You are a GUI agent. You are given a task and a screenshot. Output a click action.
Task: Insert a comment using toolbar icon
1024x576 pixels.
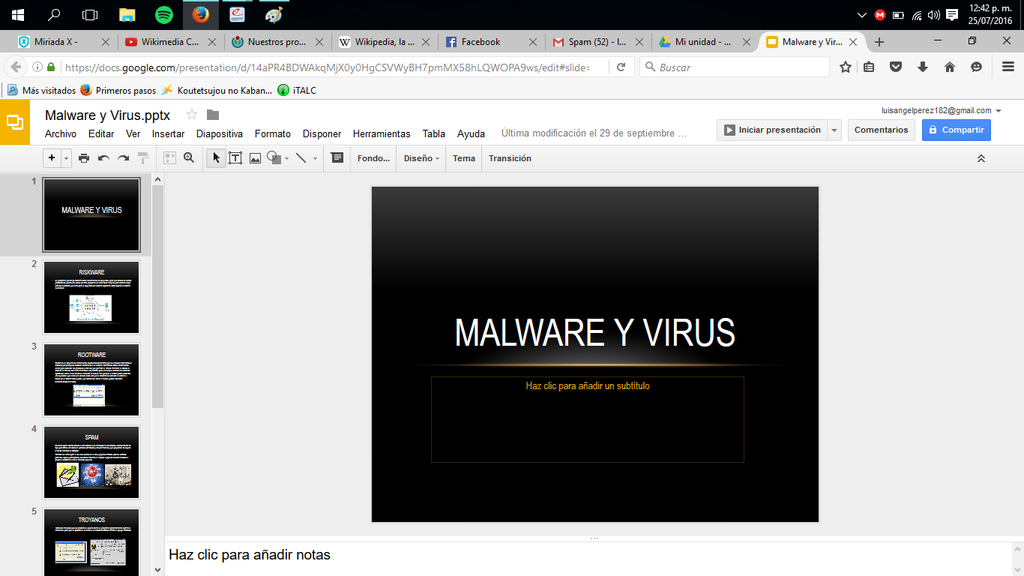pos(337,158)
